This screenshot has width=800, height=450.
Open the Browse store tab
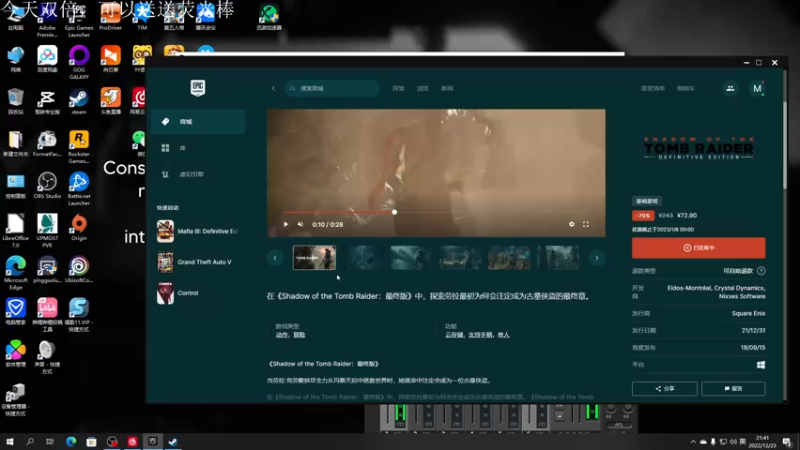[422, 88]
